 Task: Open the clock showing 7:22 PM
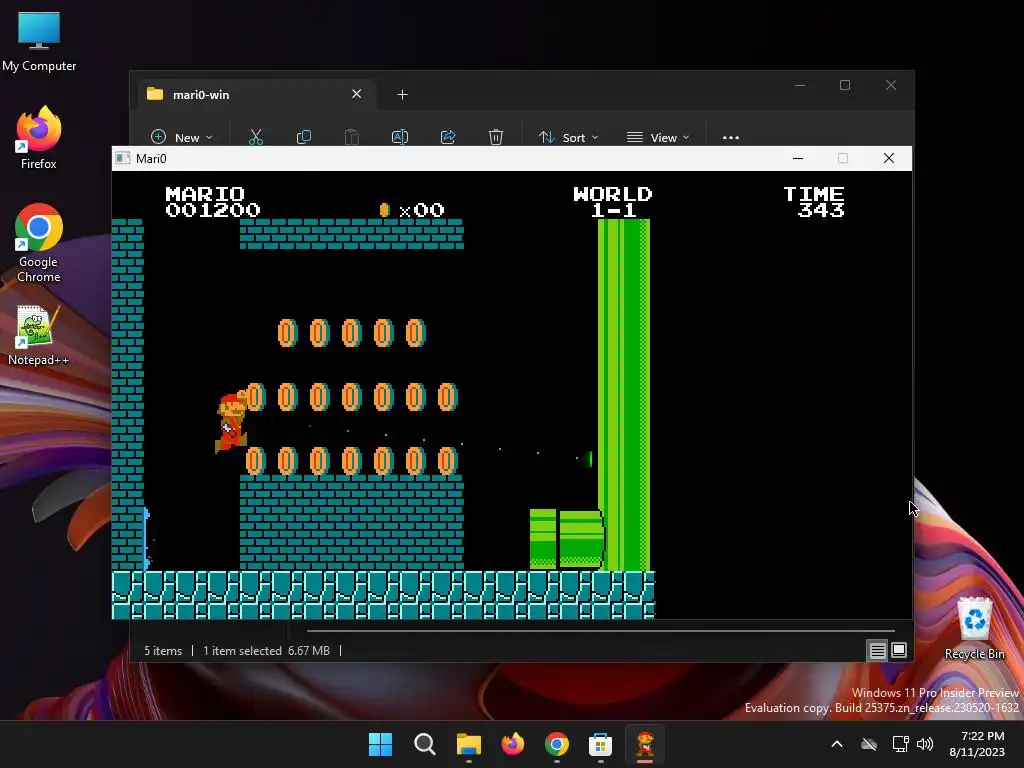977,744
